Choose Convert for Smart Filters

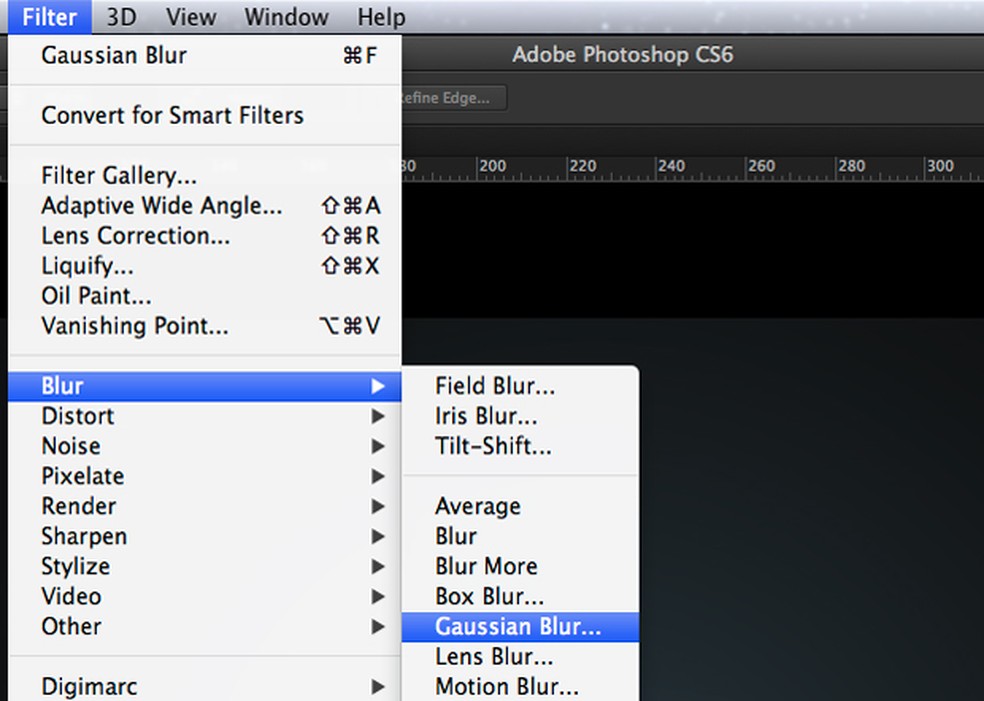[x=172, y=115]
